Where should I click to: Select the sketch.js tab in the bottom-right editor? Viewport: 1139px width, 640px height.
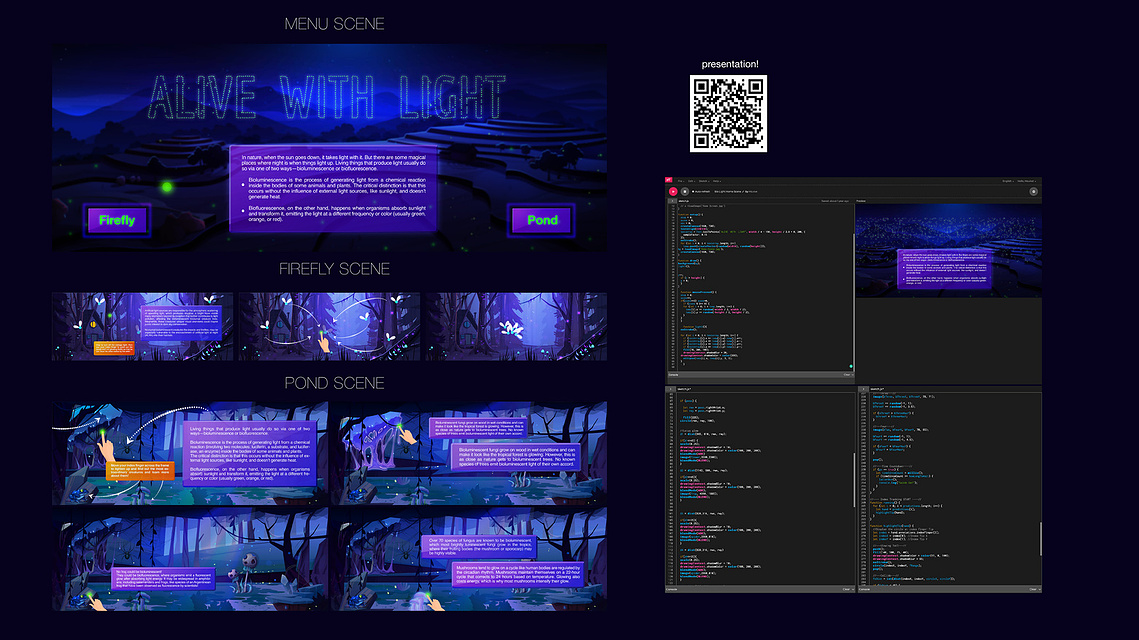(877, 389)
